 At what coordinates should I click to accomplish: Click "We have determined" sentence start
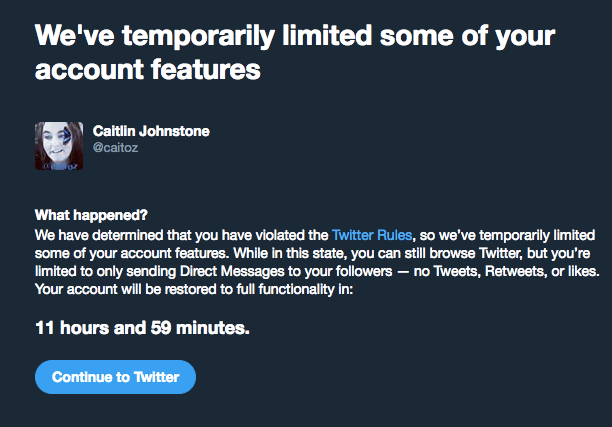tap(99, 235)
